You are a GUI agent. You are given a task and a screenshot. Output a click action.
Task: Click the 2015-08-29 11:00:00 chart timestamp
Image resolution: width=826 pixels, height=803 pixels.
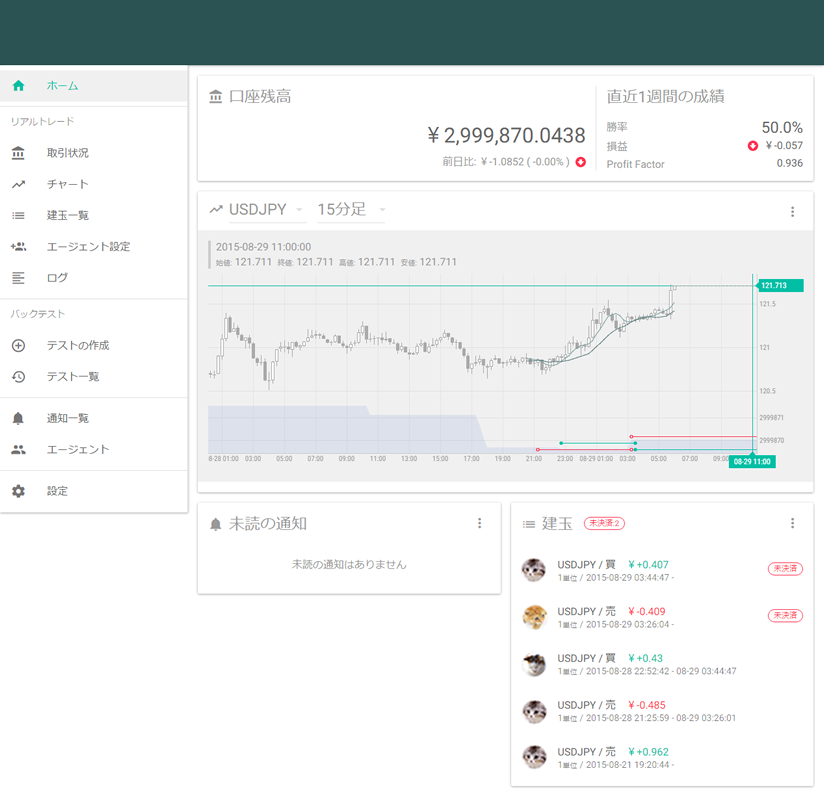tap(263, 247)
